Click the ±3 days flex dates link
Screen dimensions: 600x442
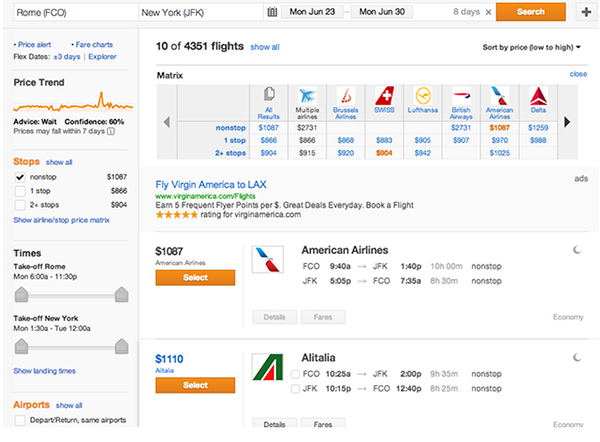67,57
